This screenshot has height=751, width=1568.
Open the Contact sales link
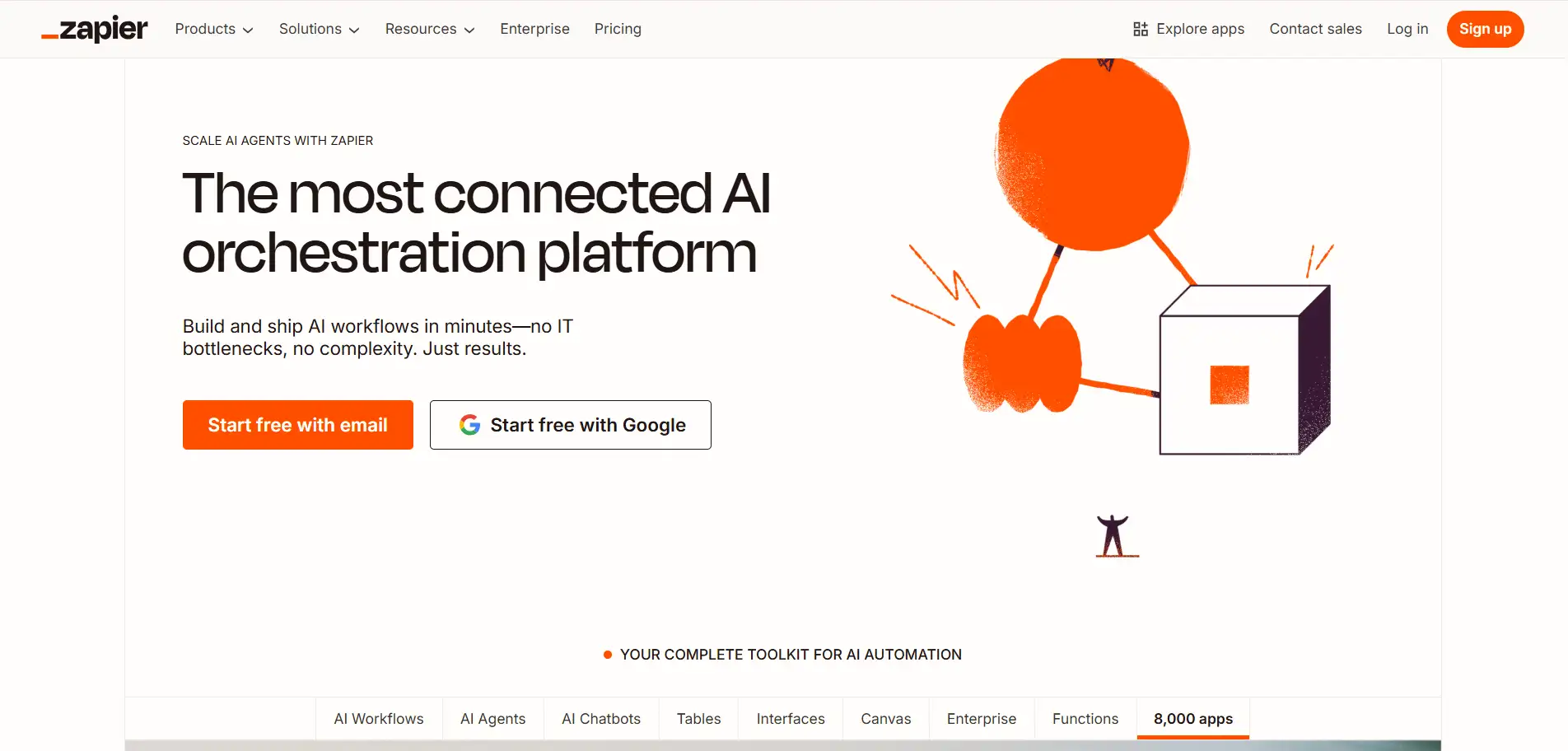pos(1315,29)
